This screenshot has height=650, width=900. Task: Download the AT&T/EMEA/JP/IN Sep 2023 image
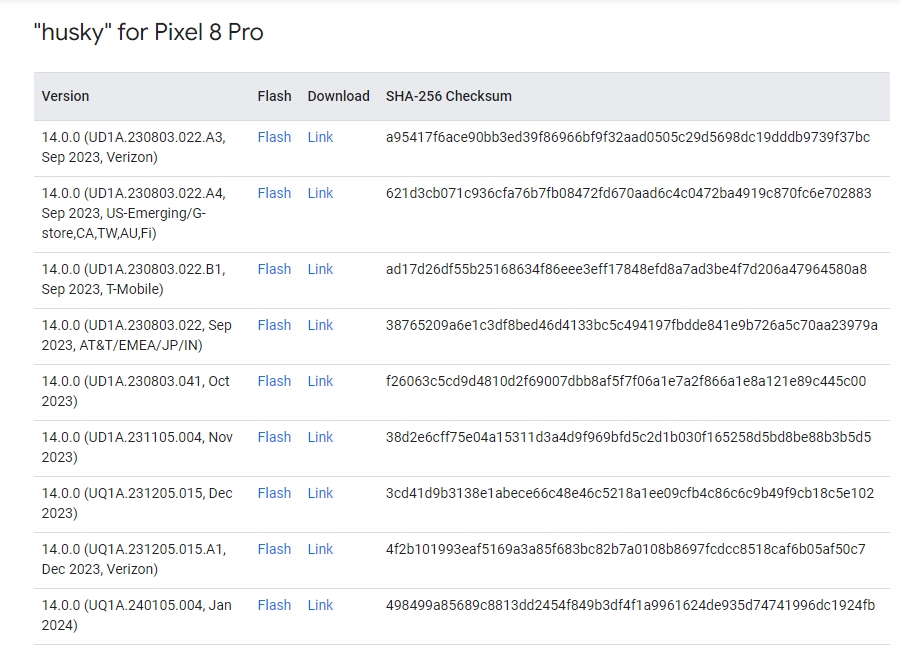point(320,325)
